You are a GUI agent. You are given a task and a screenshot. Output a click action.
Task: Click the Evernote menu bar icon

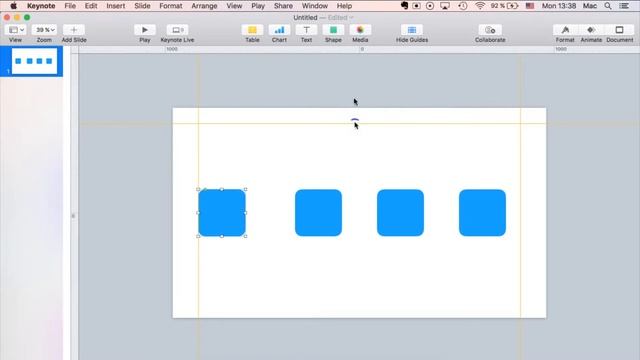(x=404, y=6)
